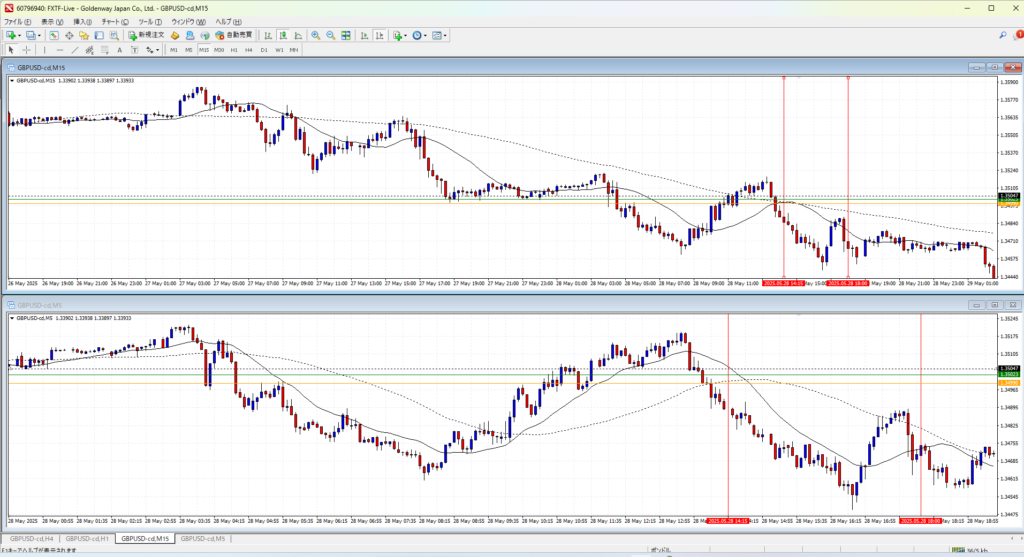This screenshot has width=1024, height=557.
Task: Click the red 2025.05.28 14:15 time marker in upper chart
Action: pyautogui.click(x=782, y=283)
